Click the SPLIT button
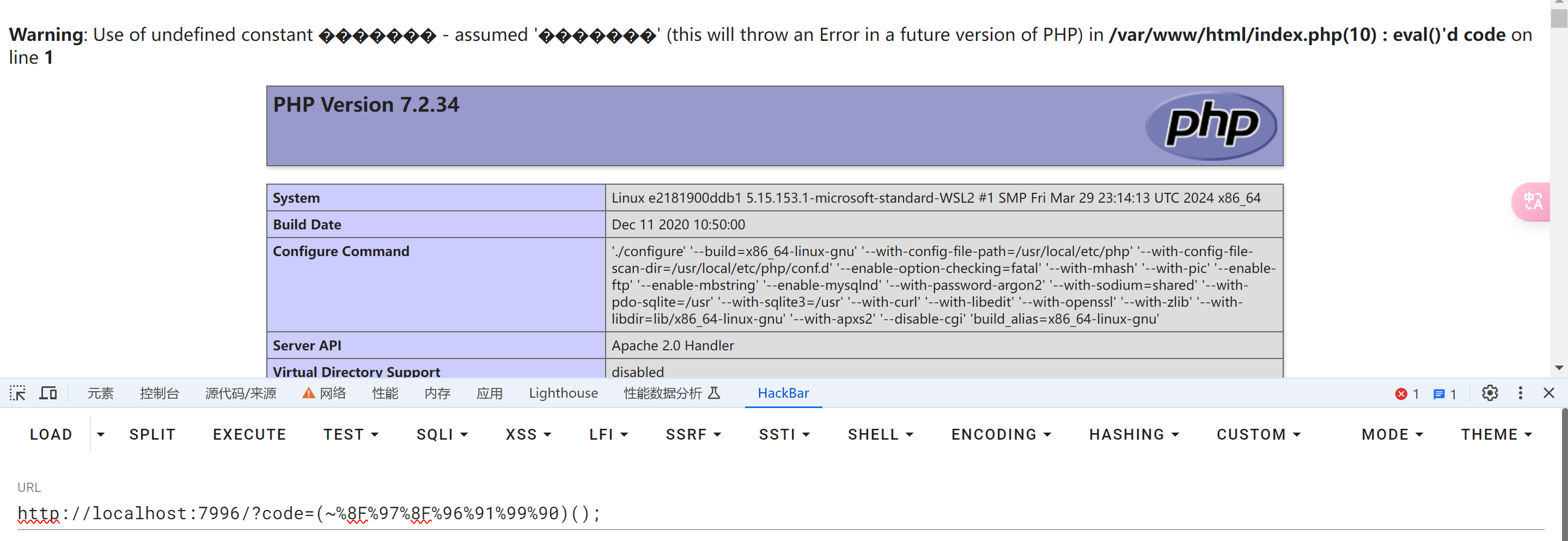Viewport: 1568px width, 541px height. point(152,434)
